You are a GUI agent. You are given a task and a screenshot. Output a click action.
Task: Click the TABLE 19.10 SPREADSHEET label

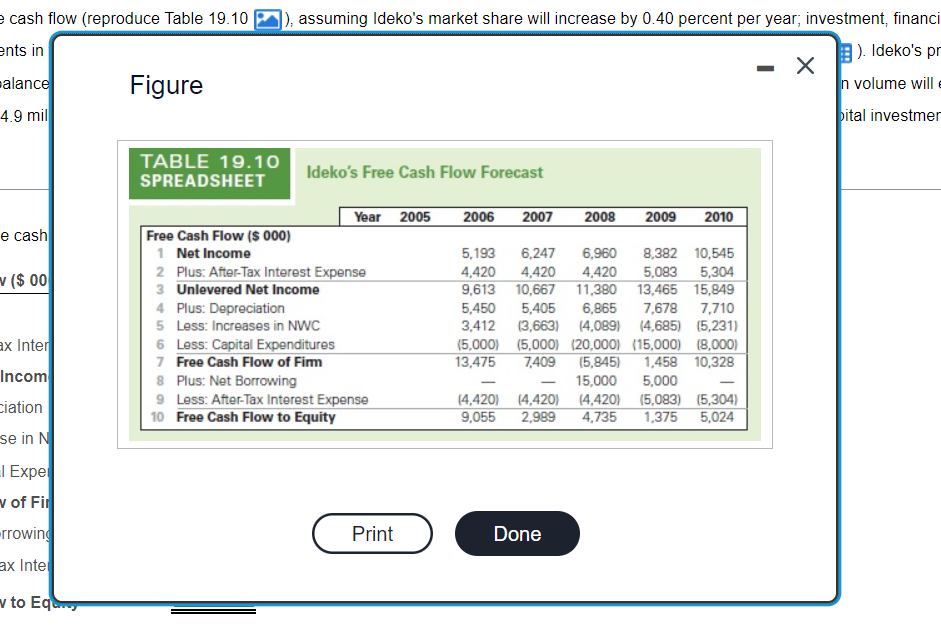209,172
